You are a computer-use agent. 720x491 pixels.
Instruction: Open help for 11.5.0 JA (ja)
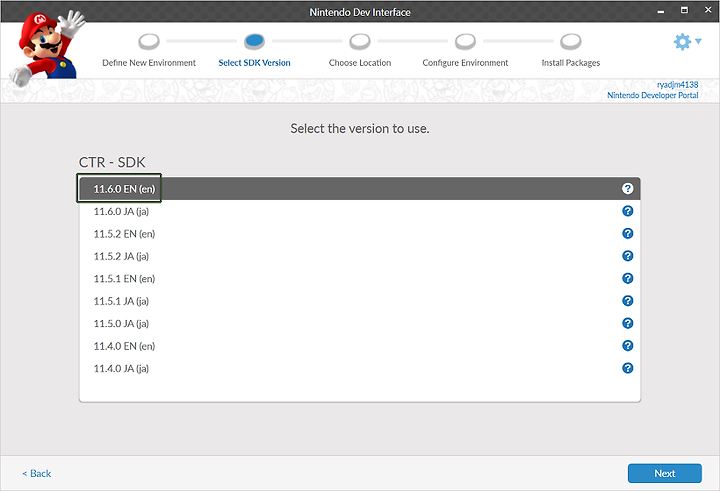coord(627,323)
